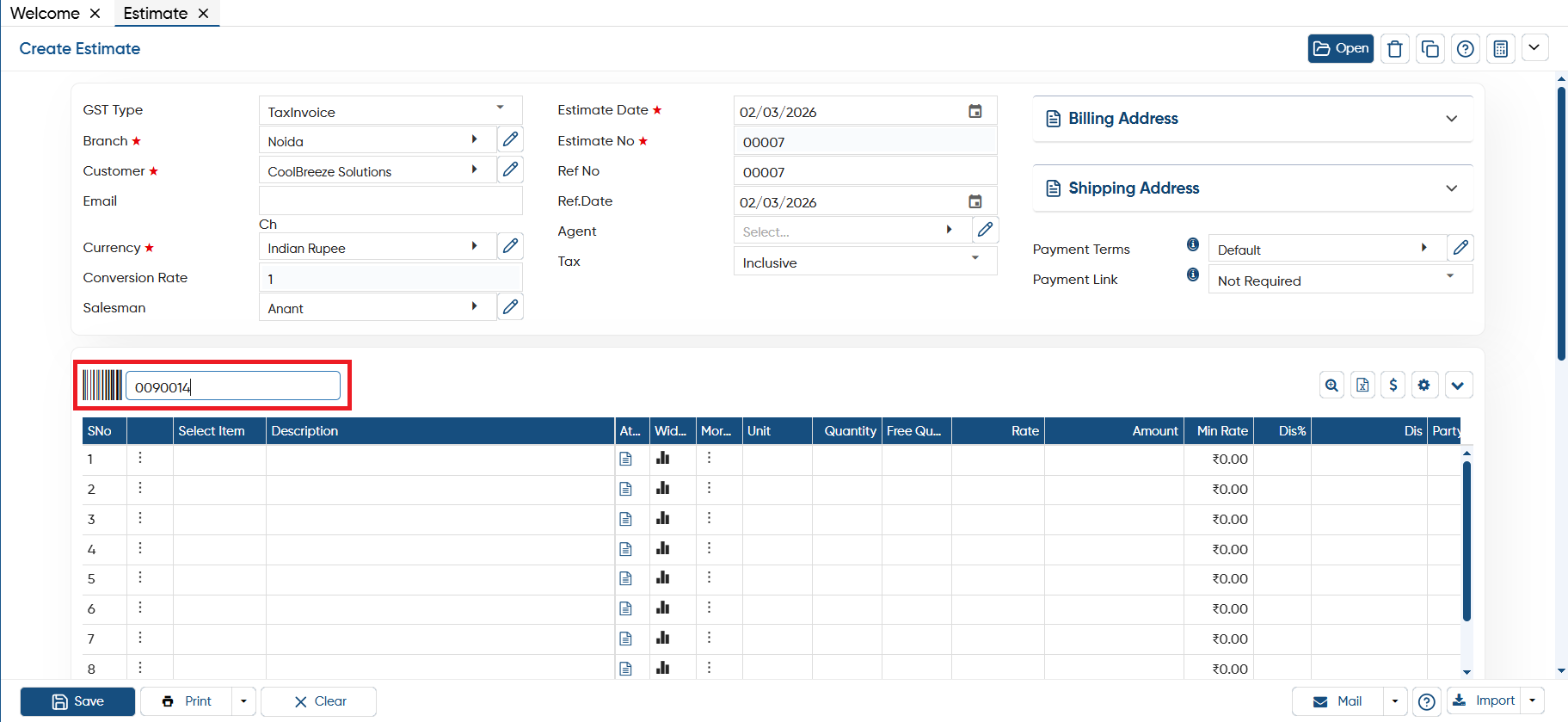Click the edit pencil beside Customer field
1568x722 pixels.
coord(510,170)
